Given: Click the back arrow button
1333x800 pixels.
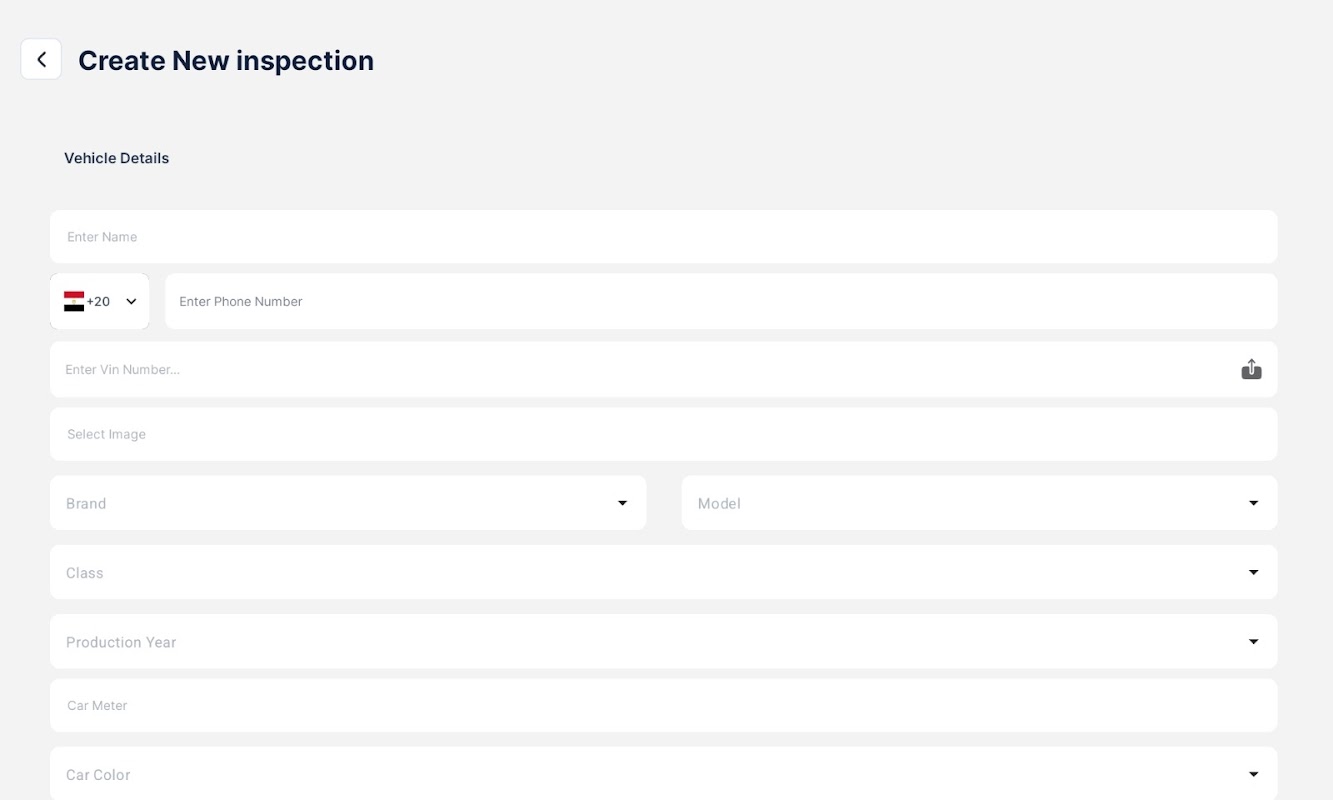Looking at the screenshot, I should click(41, 60).
